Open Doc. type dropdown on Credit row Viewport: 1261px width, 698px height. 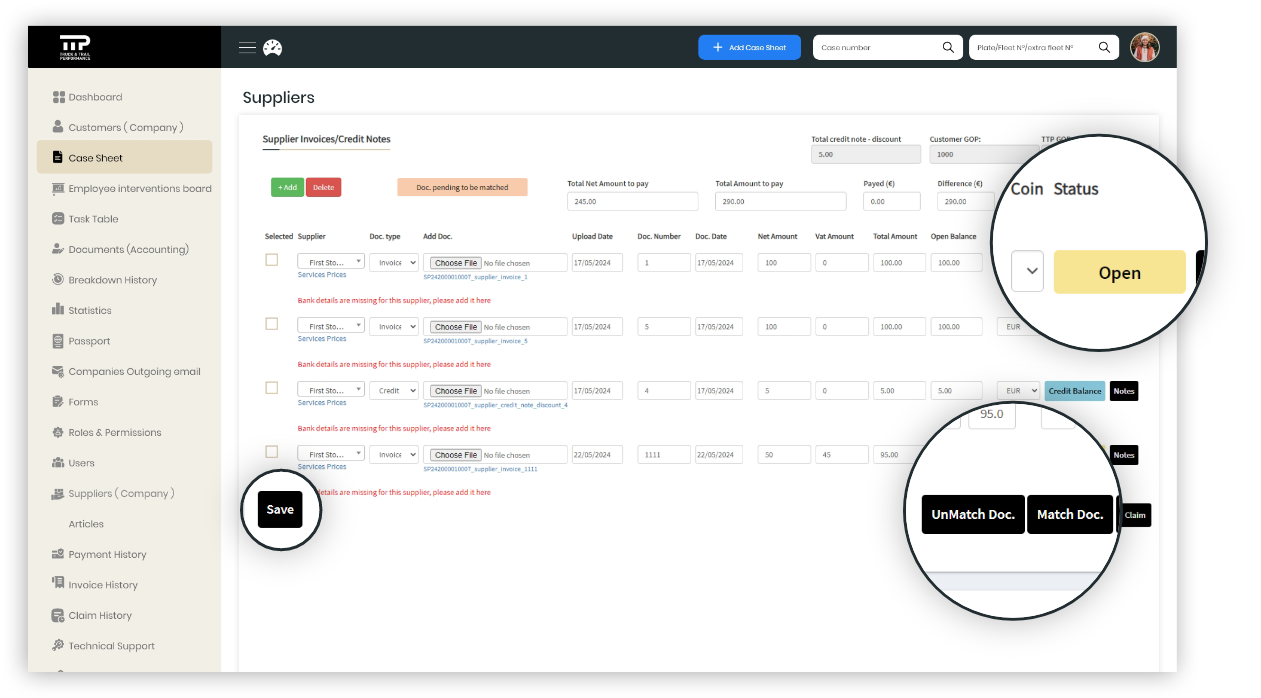click(393, 390)
